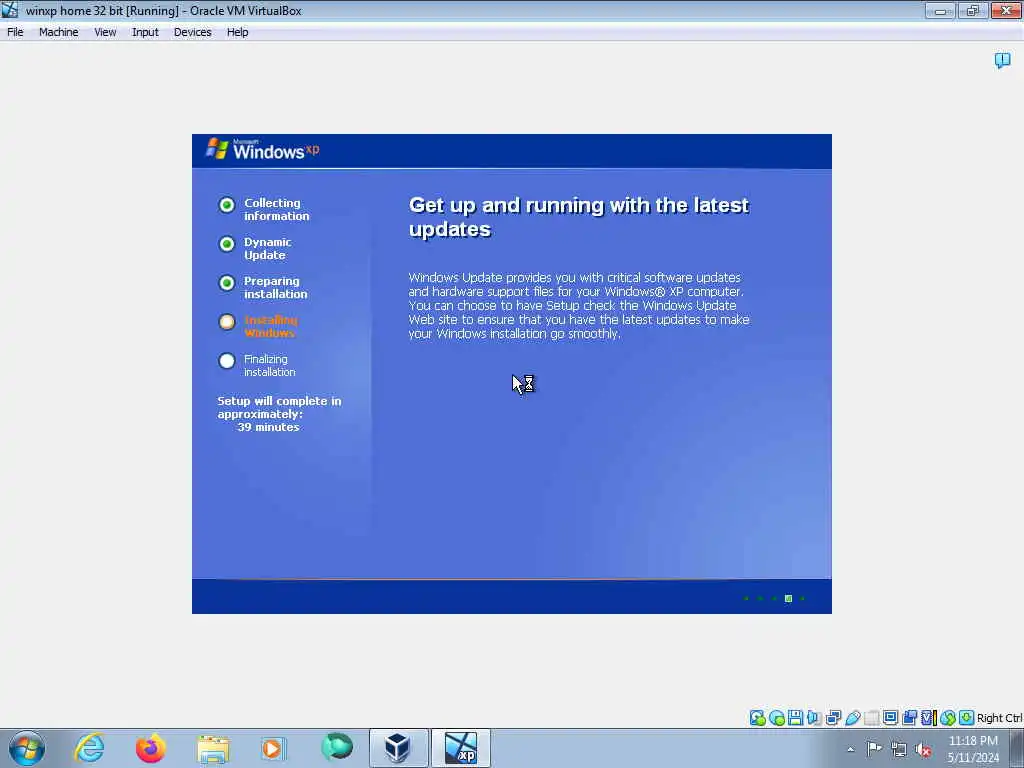Click the optical disk status icon

[777, 718]
